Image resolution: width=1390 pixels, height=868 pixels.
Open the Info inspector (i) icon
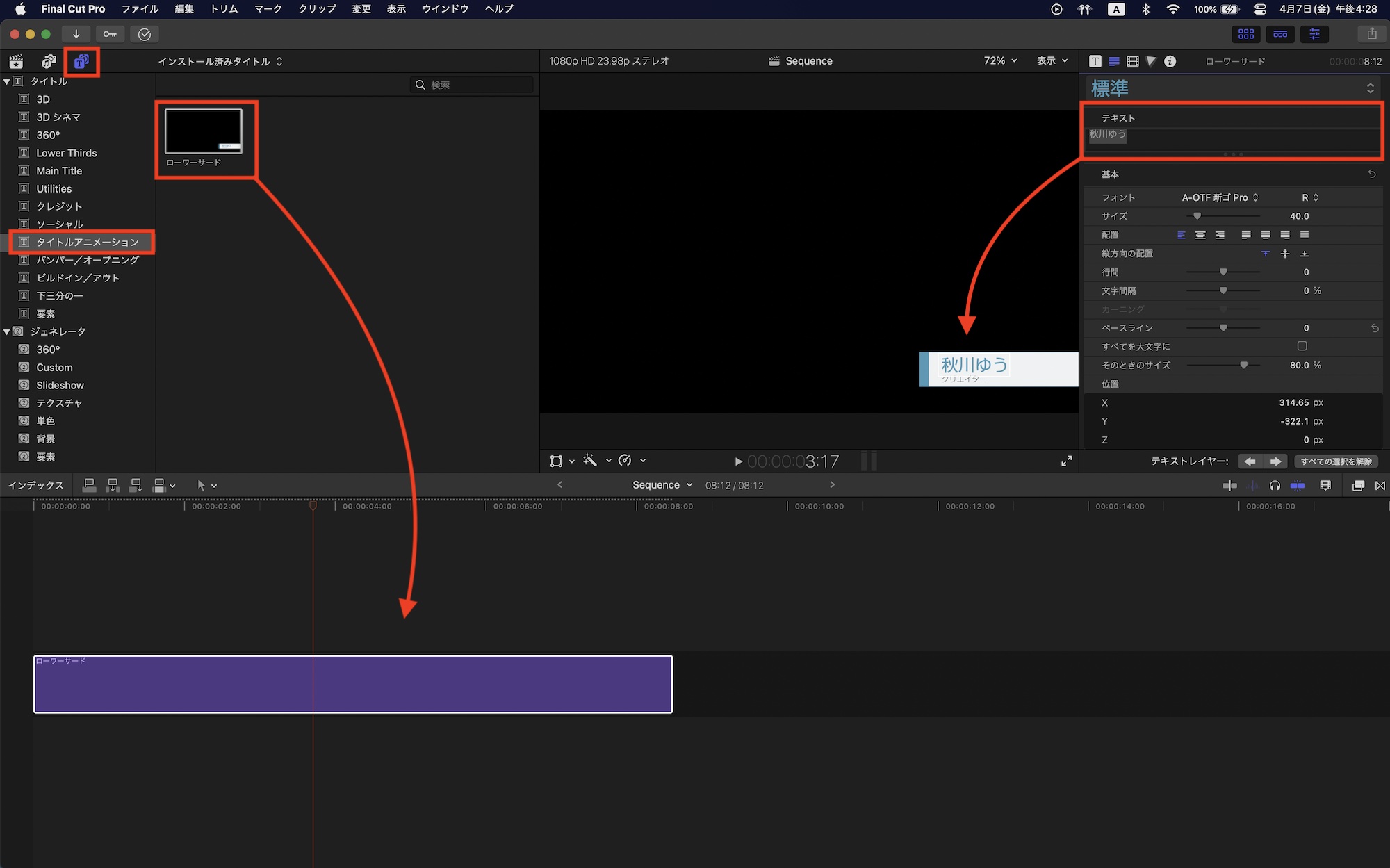(x=1170, y=61)
